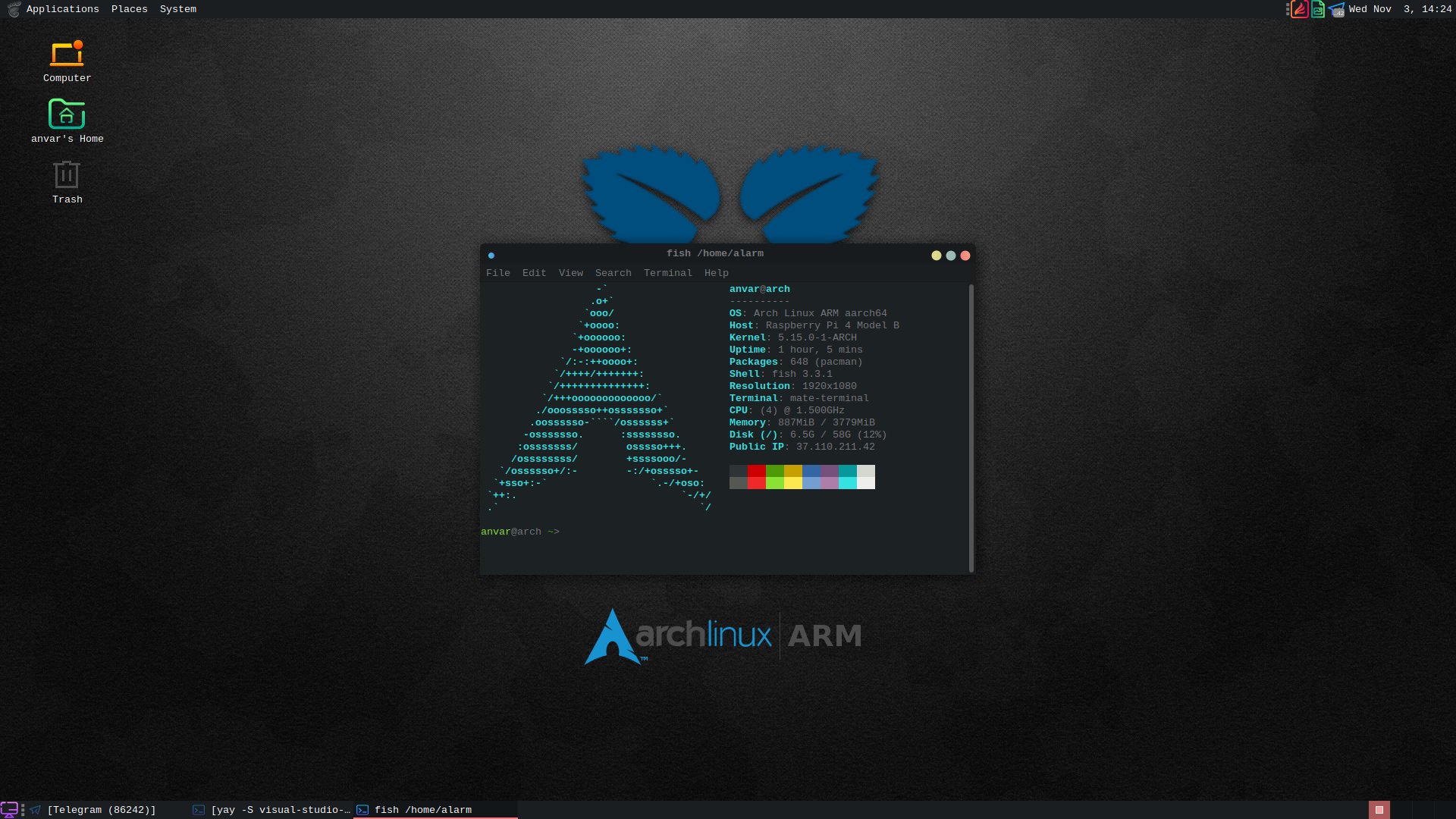
Task: Click the Telegram paper-plane tray icon
Action: click(1337, 9)
